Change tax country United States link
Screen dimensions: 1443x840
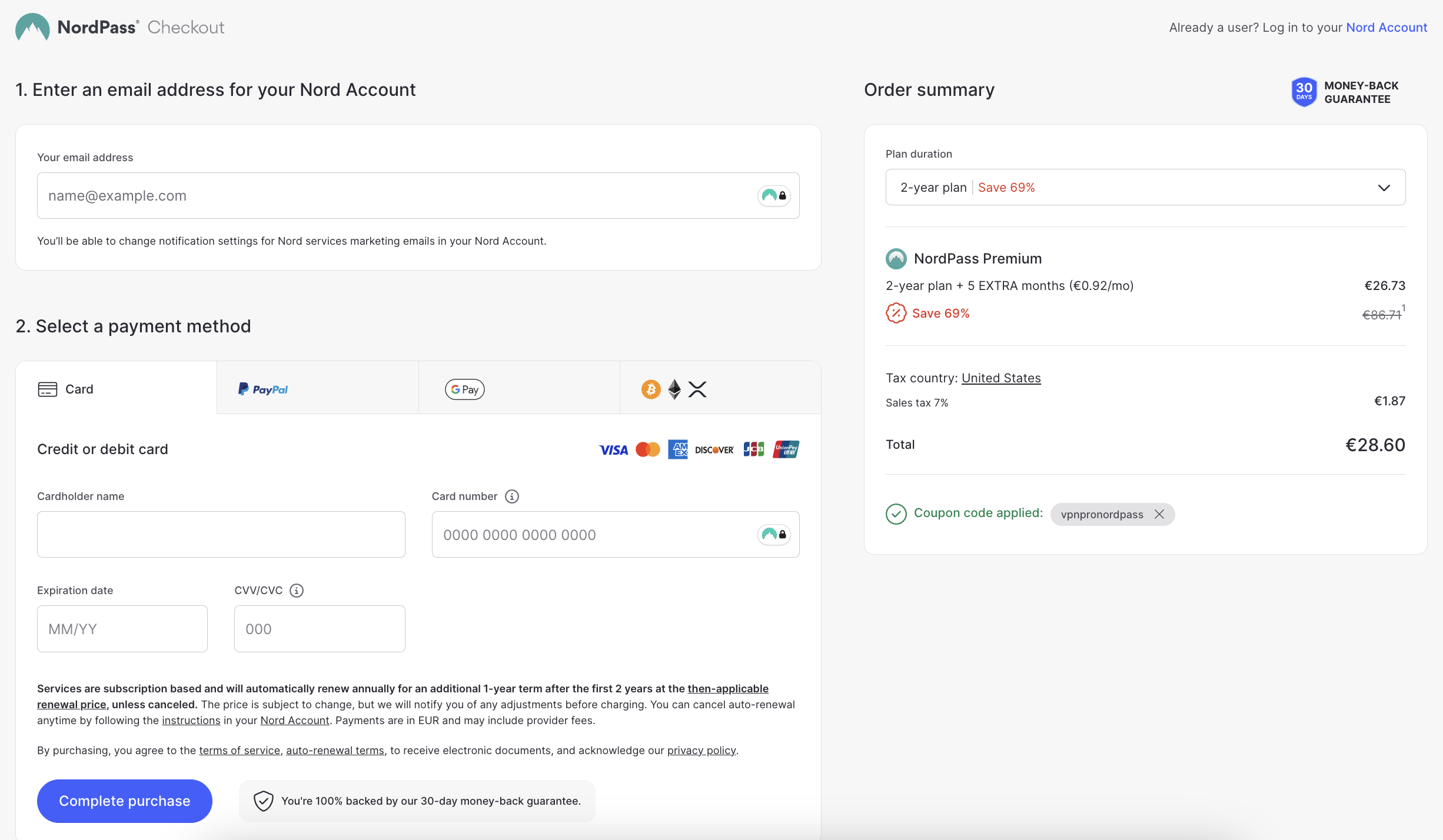point(1001,378)
